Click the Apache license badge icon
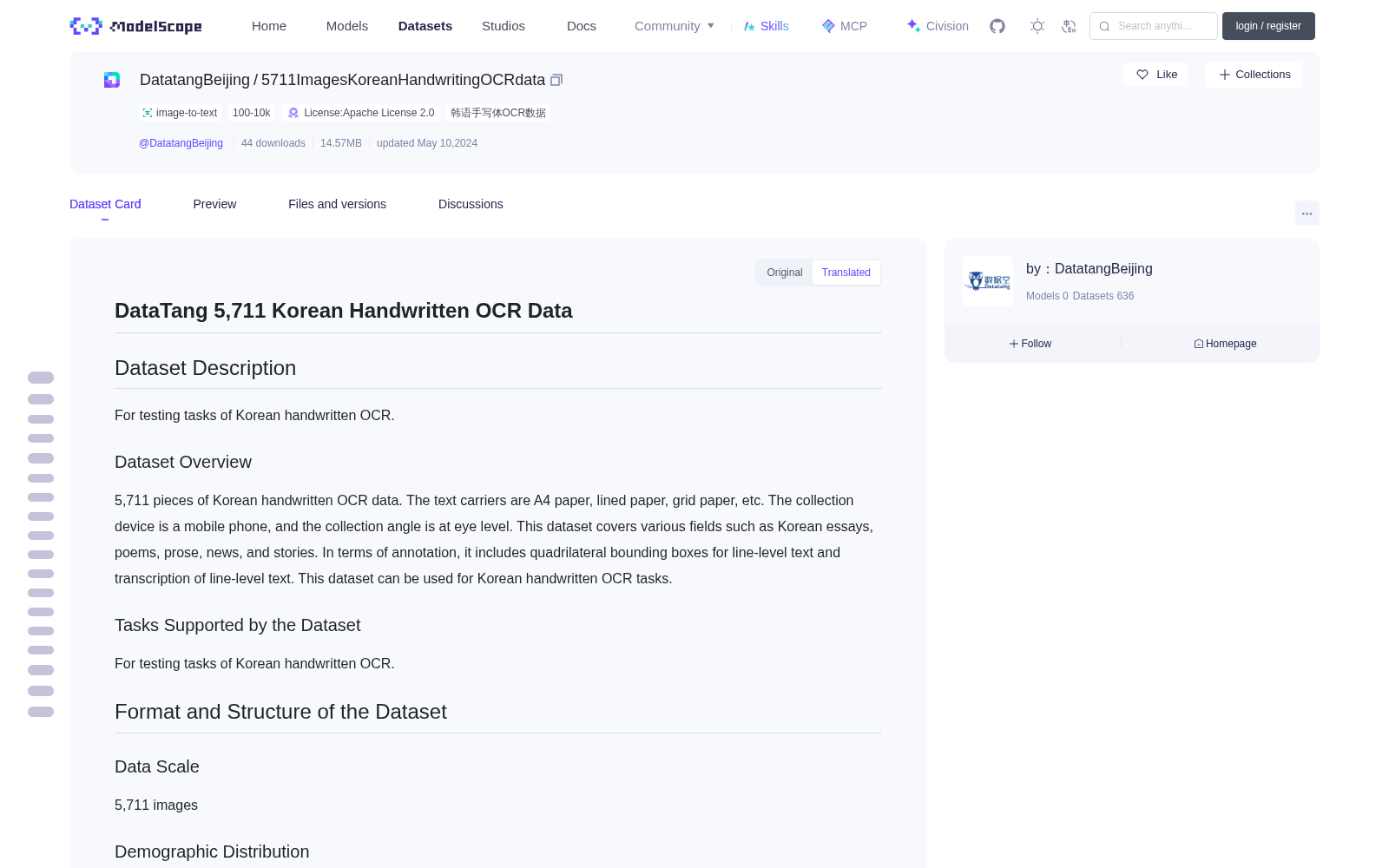This screenshot has width=1389, height=868. click(x=293, y=113)
